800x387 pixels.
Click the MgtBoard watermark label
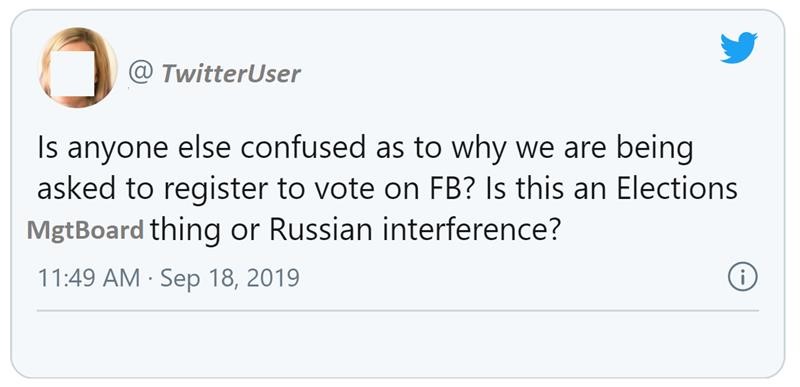tap(85, 230)
